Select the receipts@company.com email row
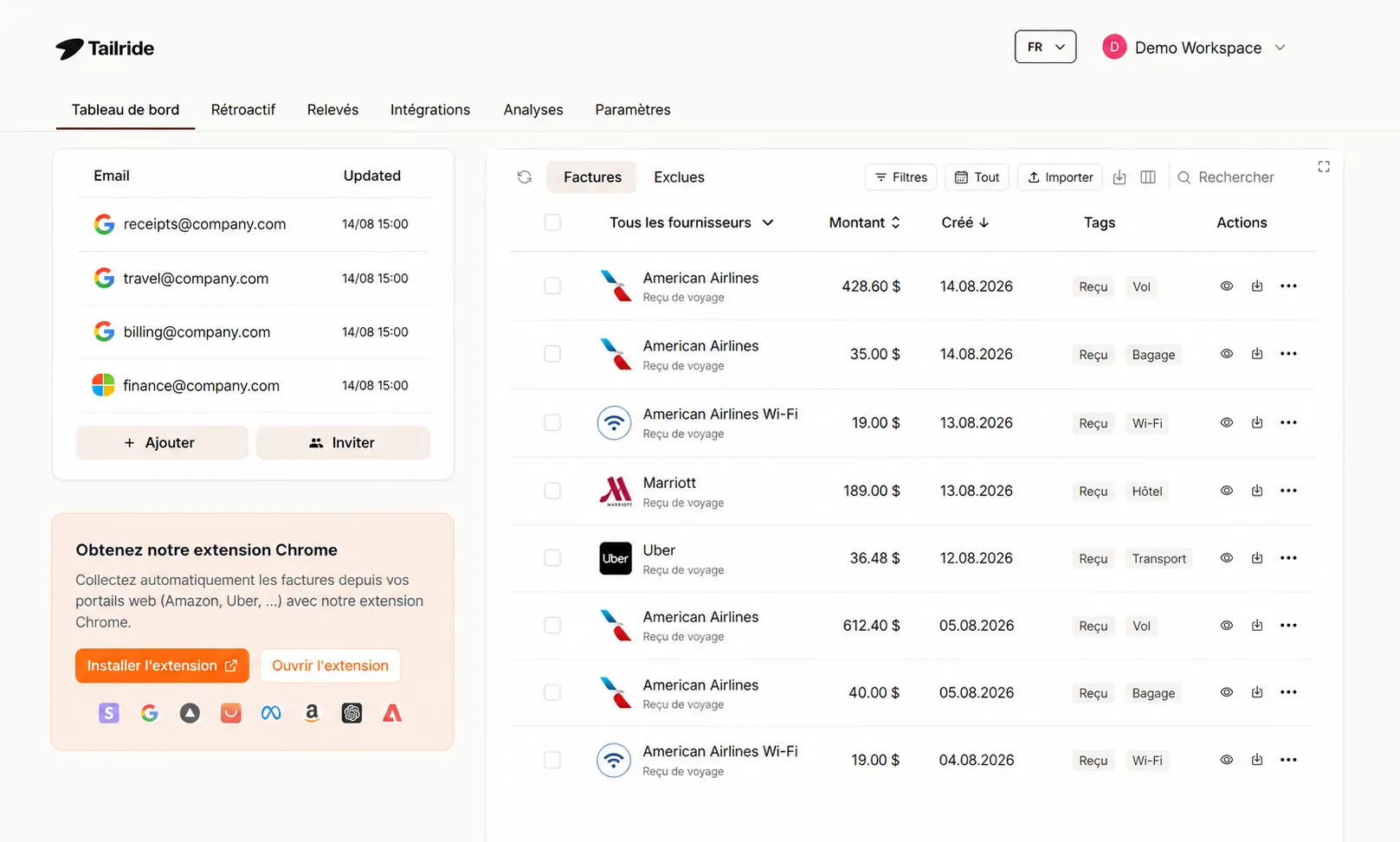The image size is (1400, 842). coord(253,224)
